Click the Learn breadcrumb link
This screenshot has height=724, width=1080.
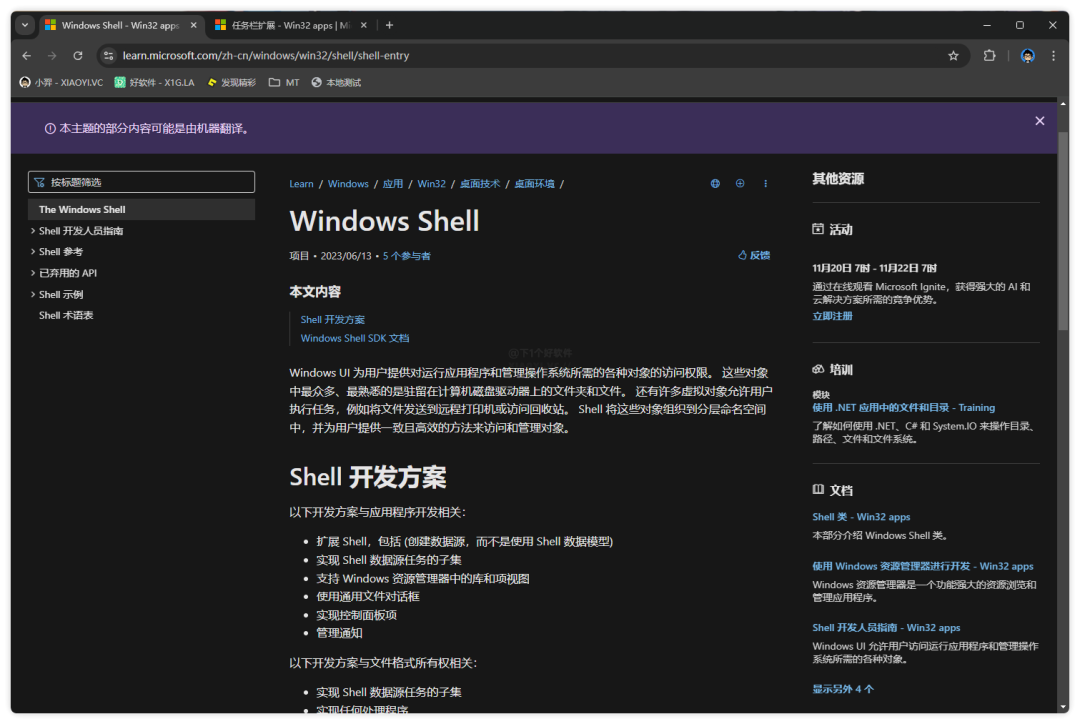[x=301, y=184]
